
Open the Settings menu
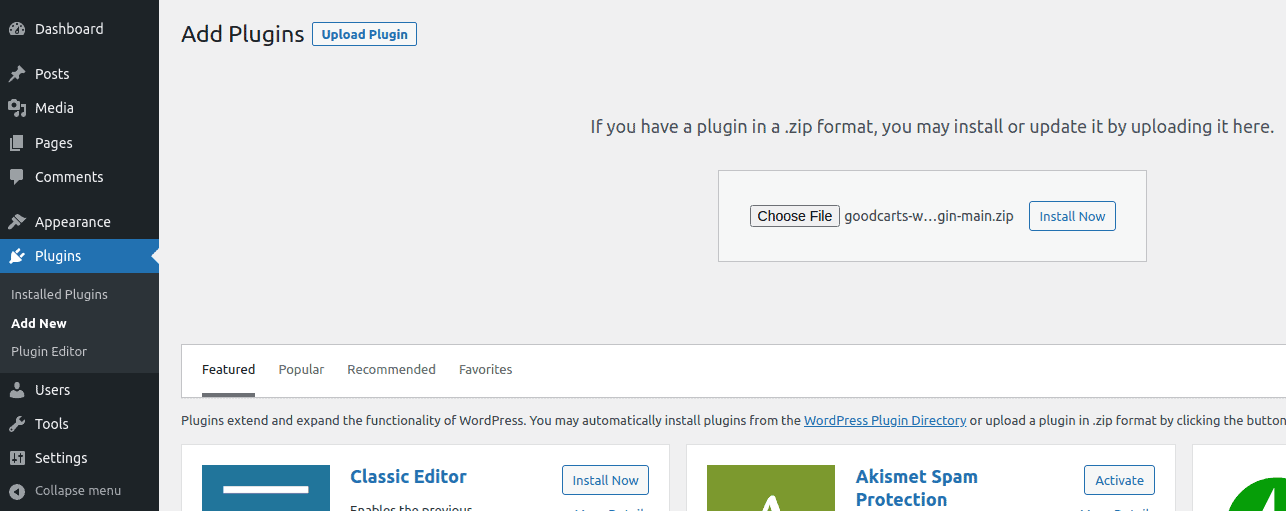pyautogui.click(x=79, y=458)
